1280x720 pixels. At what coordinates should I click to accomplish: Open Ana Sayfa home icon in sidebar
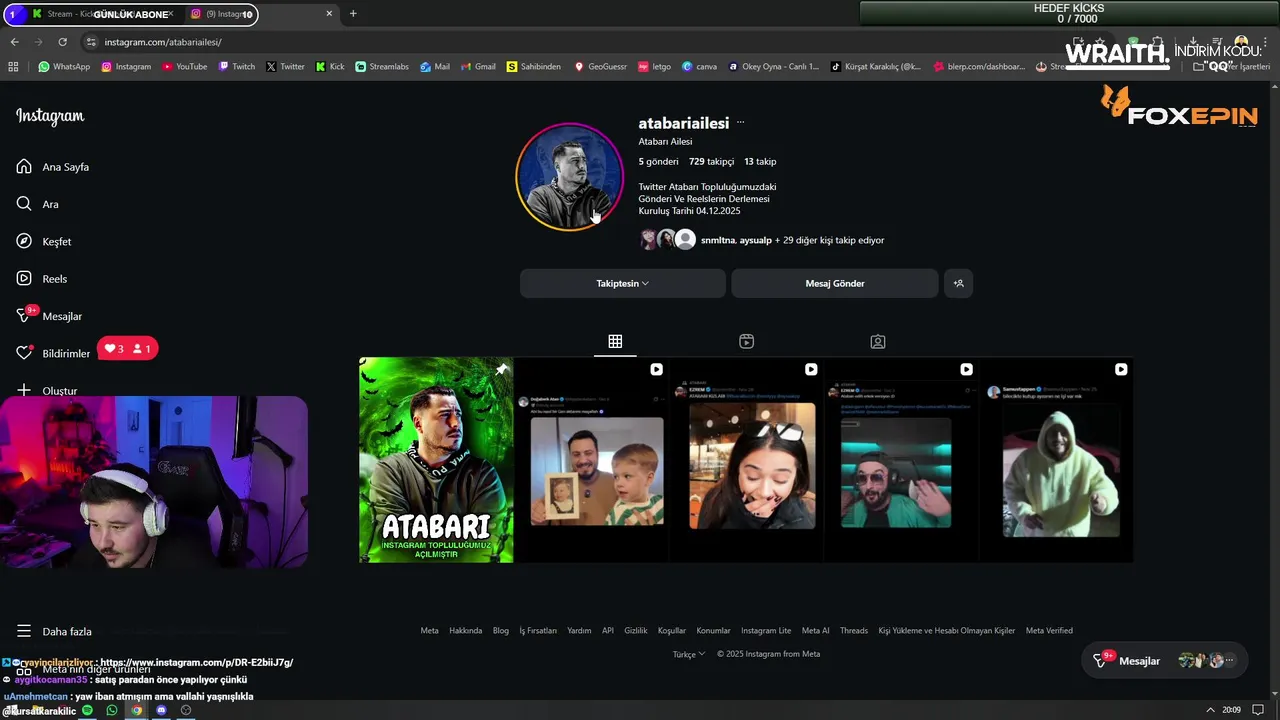pos(24,167)
